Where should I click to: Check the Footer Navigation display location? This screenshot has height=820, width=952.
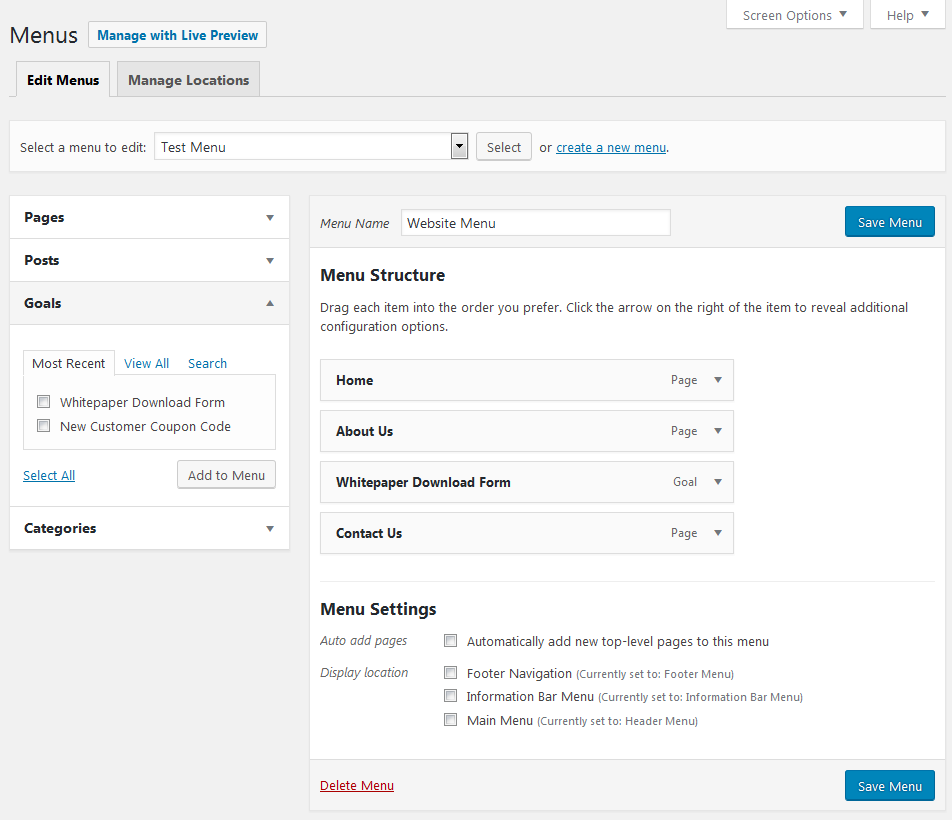coord(450,673)
